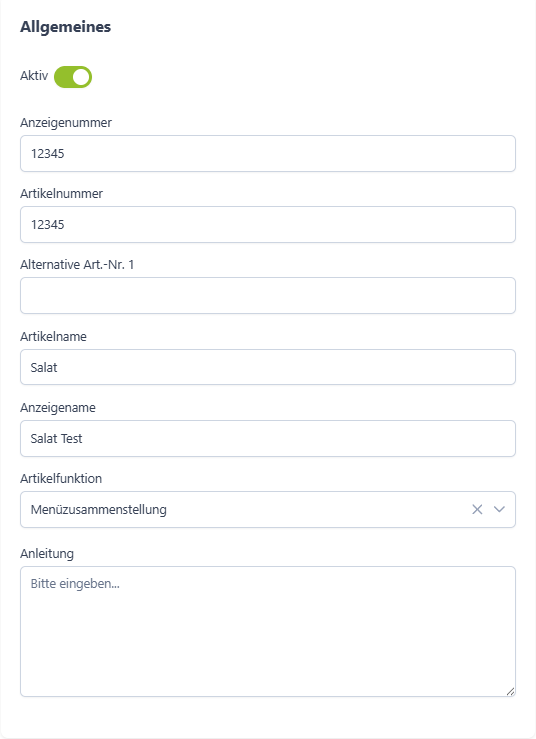Focus the Anzeigename field with Salat Test
536x739 pixels.
coord(268,438)
